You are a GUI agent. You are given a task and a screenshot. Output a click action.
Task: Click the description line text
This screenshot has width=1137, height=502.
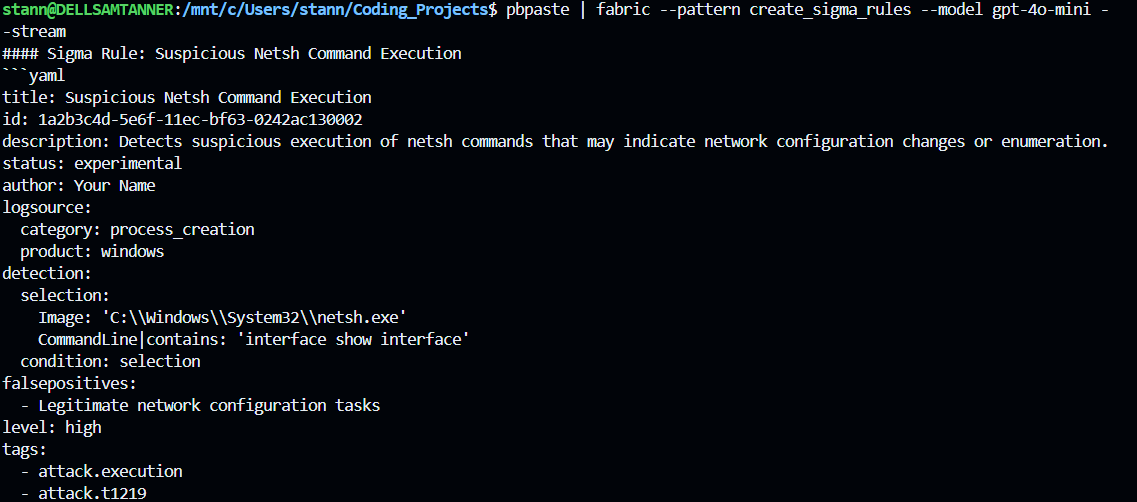point(555,141)
